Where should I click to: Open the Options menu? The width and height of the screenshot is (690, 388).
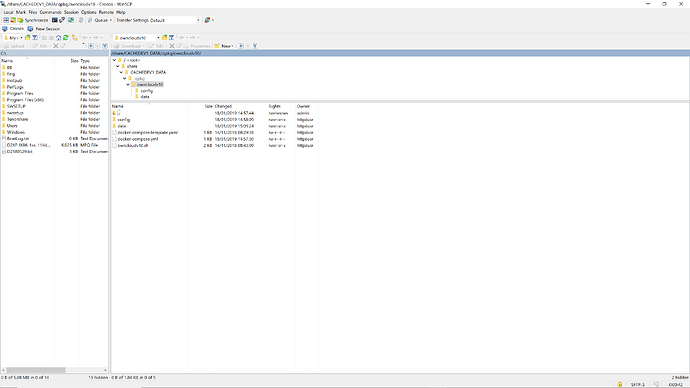coord(88,12)
